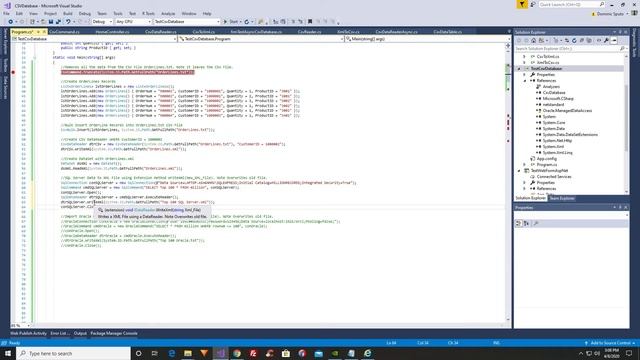Click the Solution Explorer Home icon
This screenshot has height=360, width=640.
533,40
